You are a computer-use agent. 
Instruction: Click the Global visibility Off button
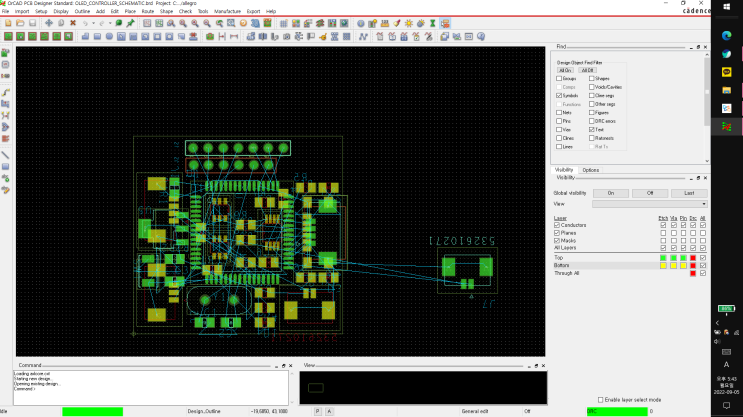(x=649, y=192)
